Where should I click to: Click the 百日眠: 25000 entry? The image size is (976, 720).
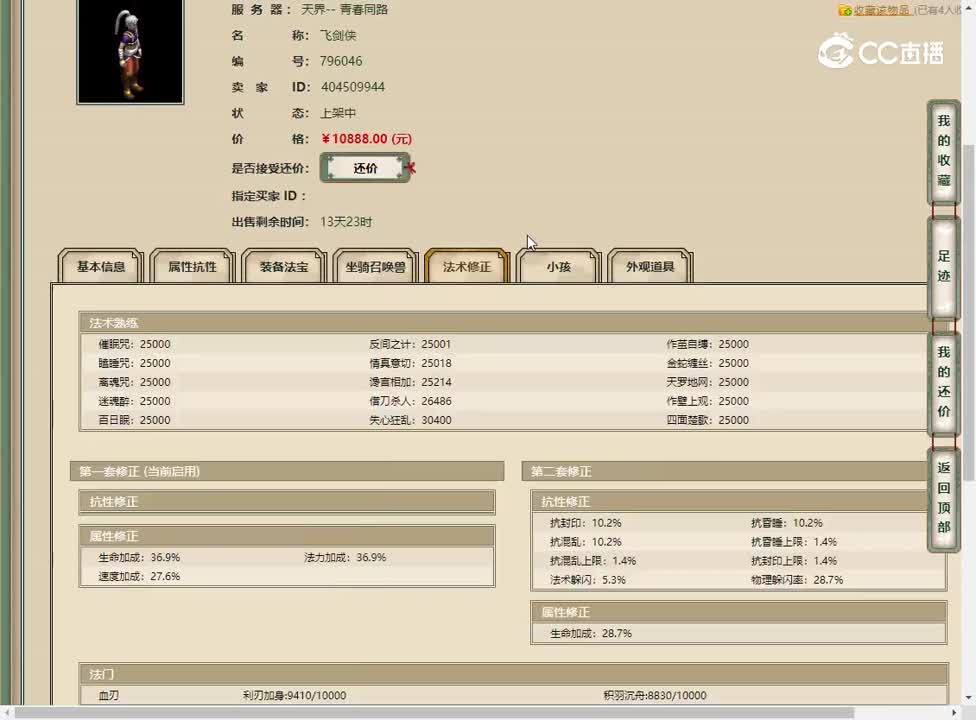pos(134,420)
